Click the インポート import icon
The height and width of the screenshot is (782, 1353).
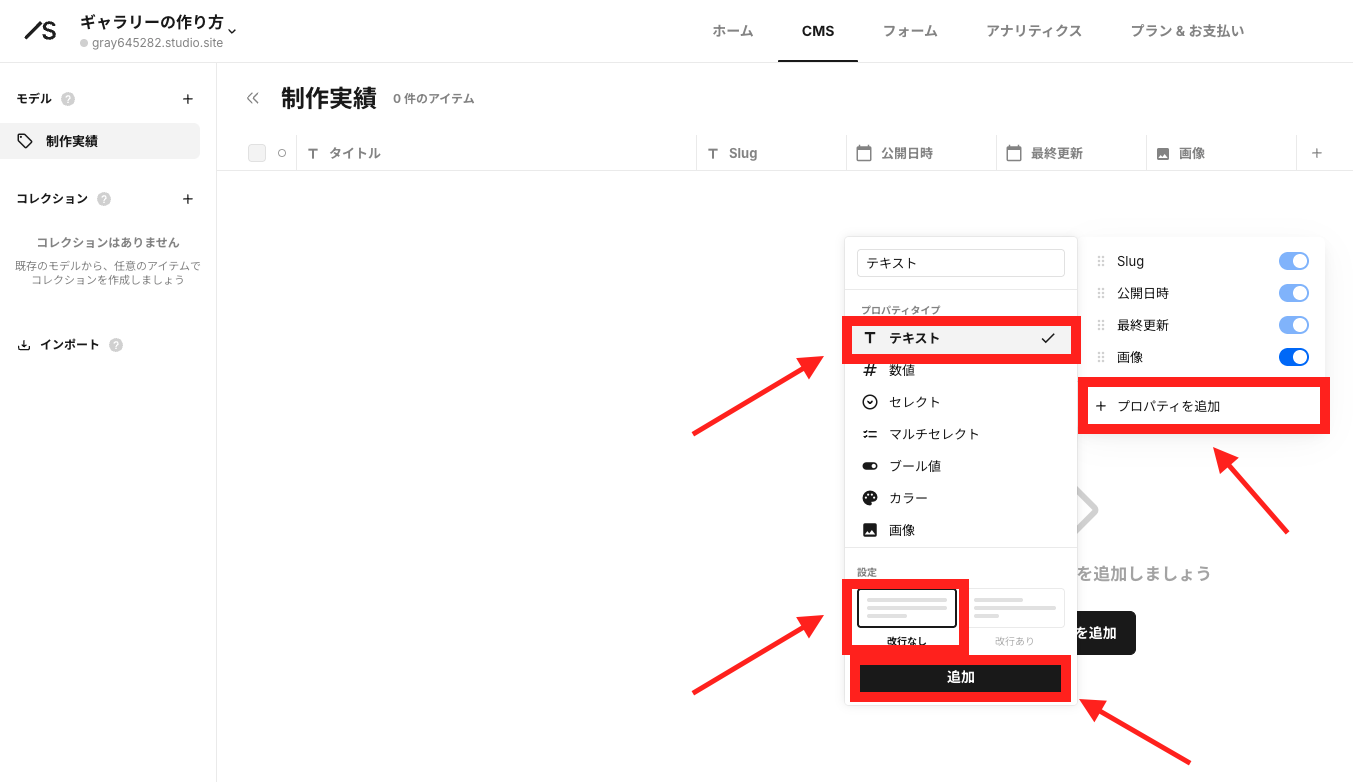[24, 344]
